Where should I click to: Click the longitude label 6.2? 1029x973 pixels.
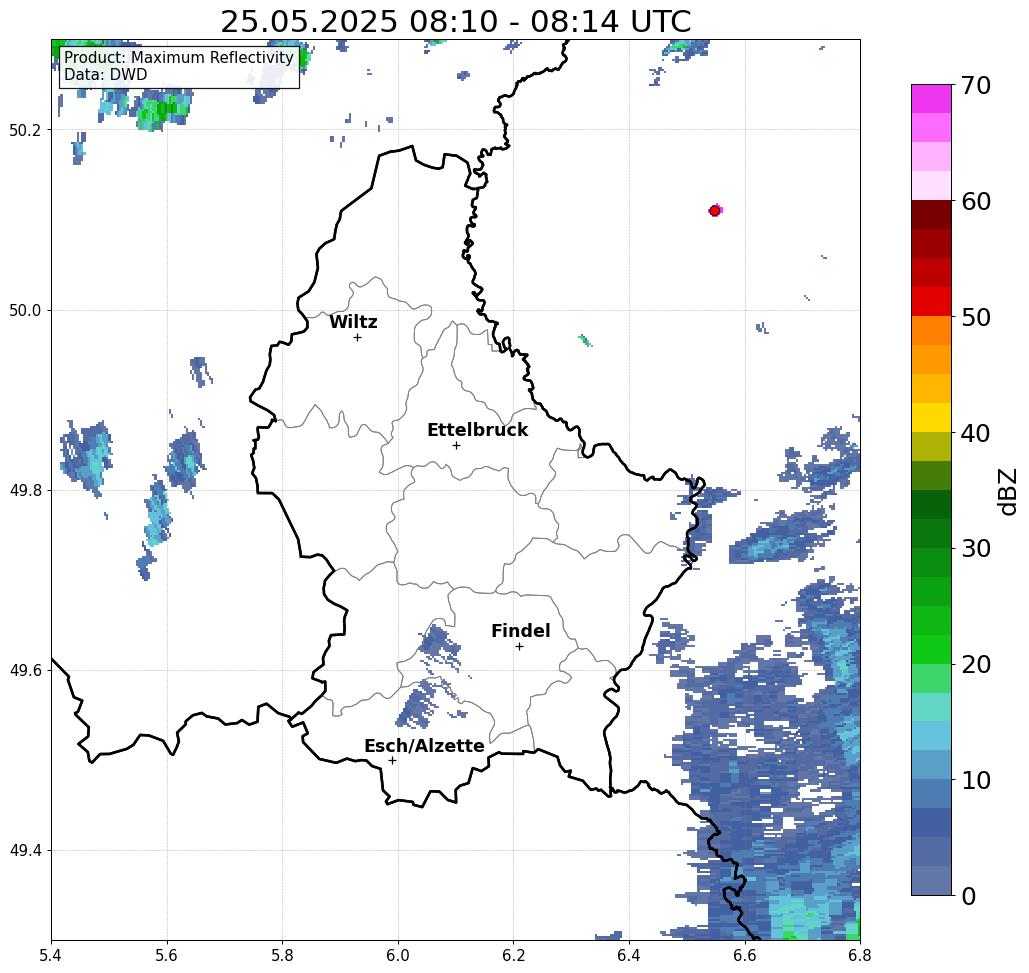pyautogui.click(x=514, y=955)
